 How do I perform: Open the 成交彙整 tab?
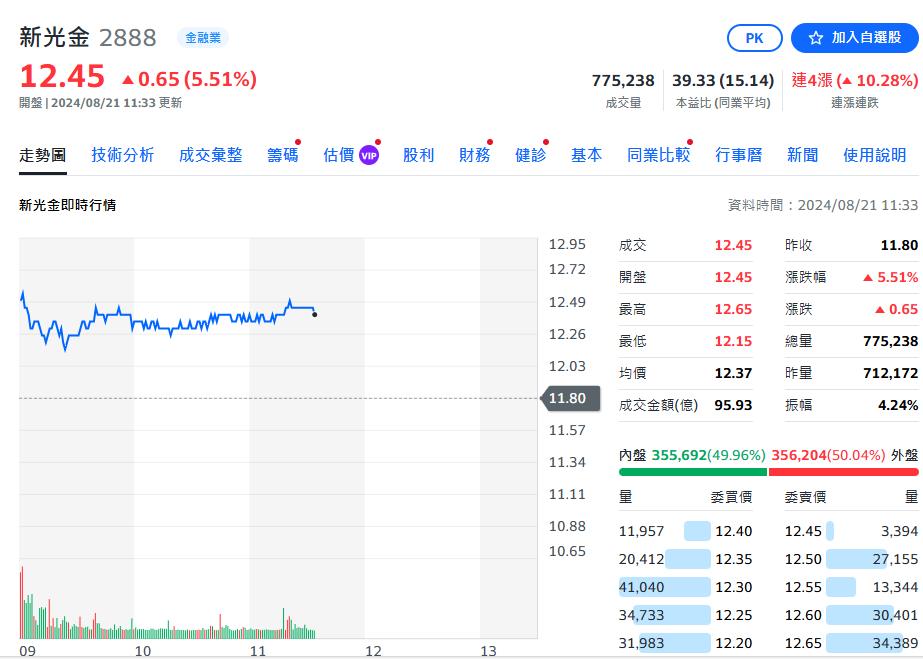(211, 155)
